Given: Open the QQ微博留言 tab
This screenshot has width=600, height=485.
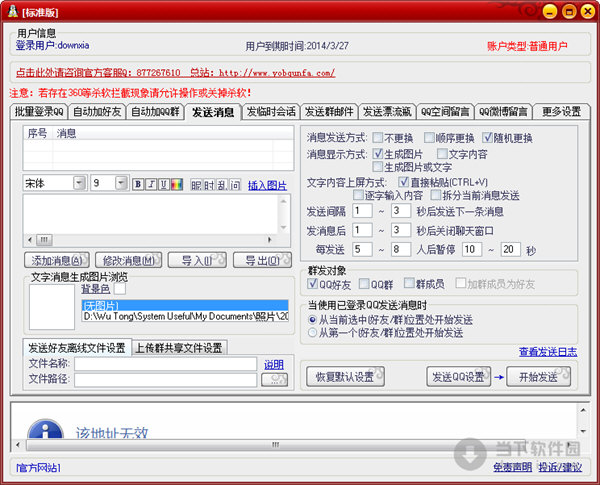Looking at the screenshot, I should [504, 112].
